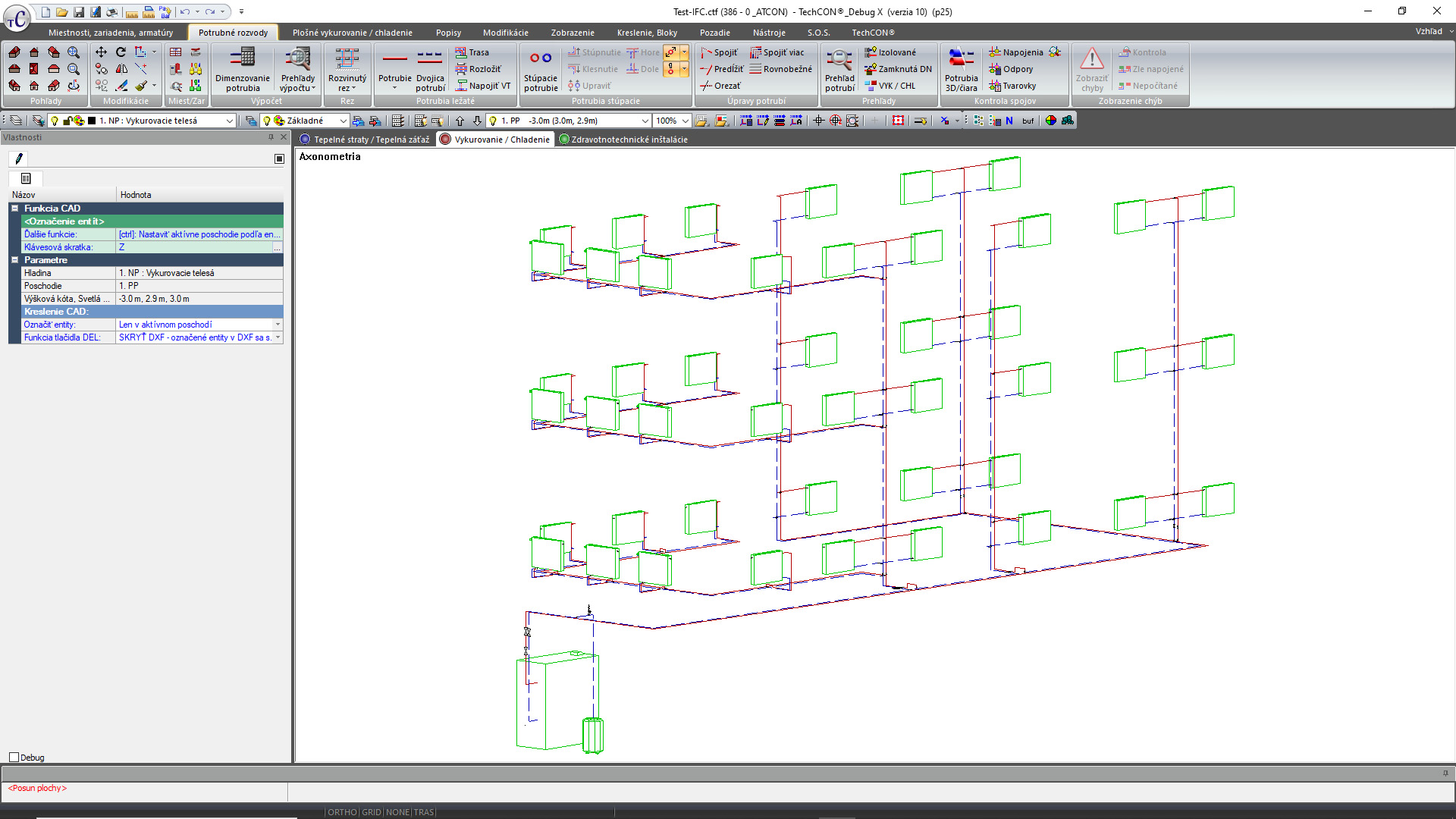Toggle layer visibility with the lightbulb icon

point(55,120)
